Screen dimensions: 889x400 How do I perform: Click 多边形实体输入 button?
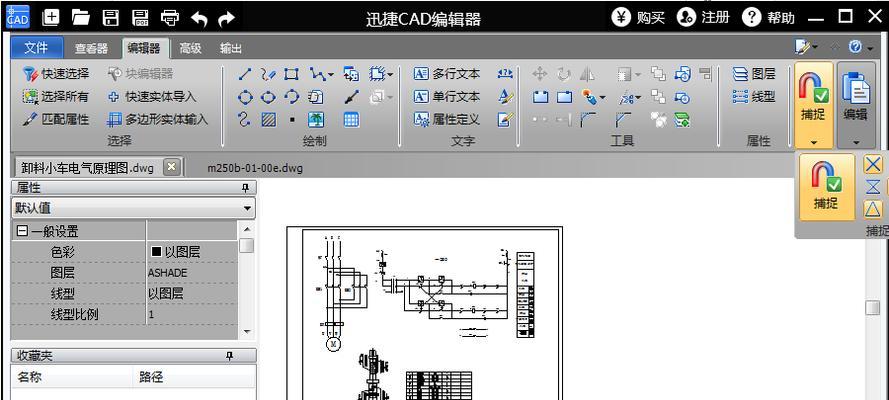pyautogui.click(x=158, y=120)
